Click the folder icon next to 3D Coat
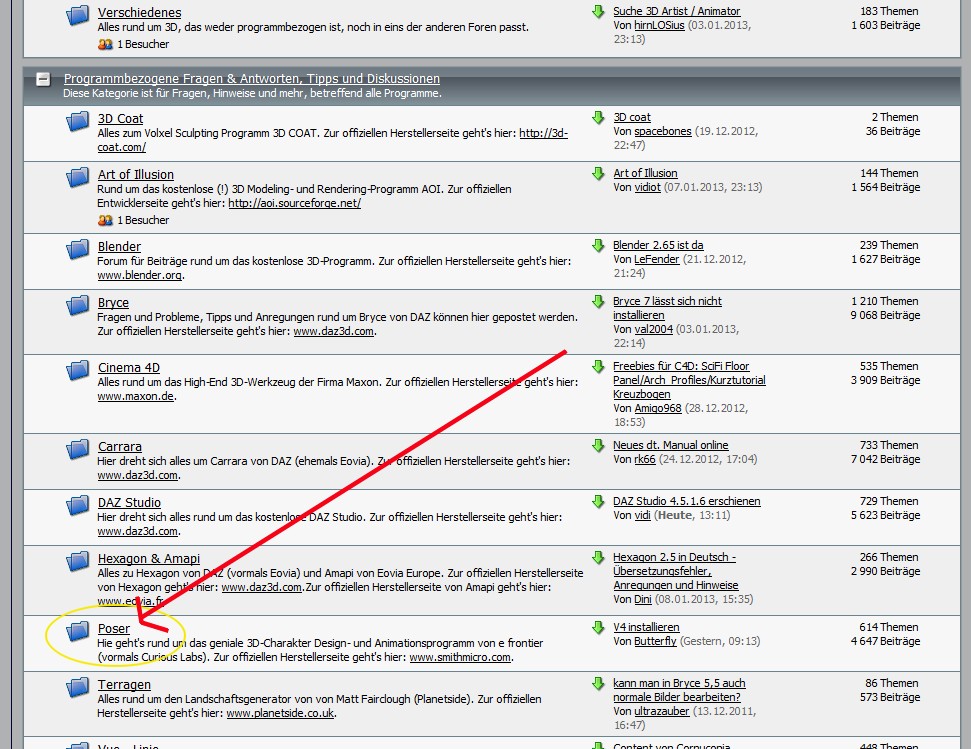Screen dimensions: 971x749 77,121
